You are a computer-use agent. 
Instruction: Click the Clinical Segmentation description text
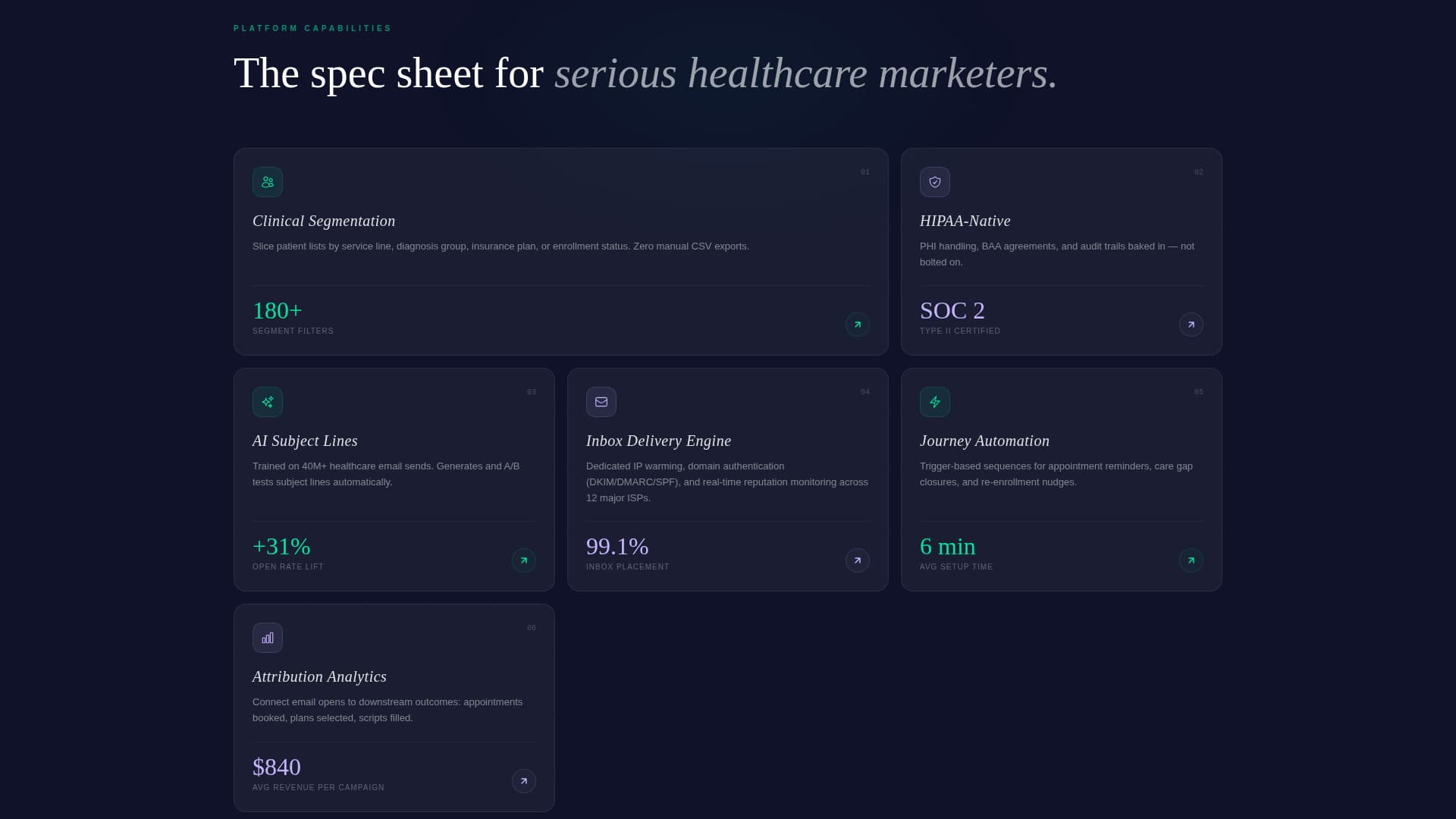pyautogui.click(x=500, y=246)
